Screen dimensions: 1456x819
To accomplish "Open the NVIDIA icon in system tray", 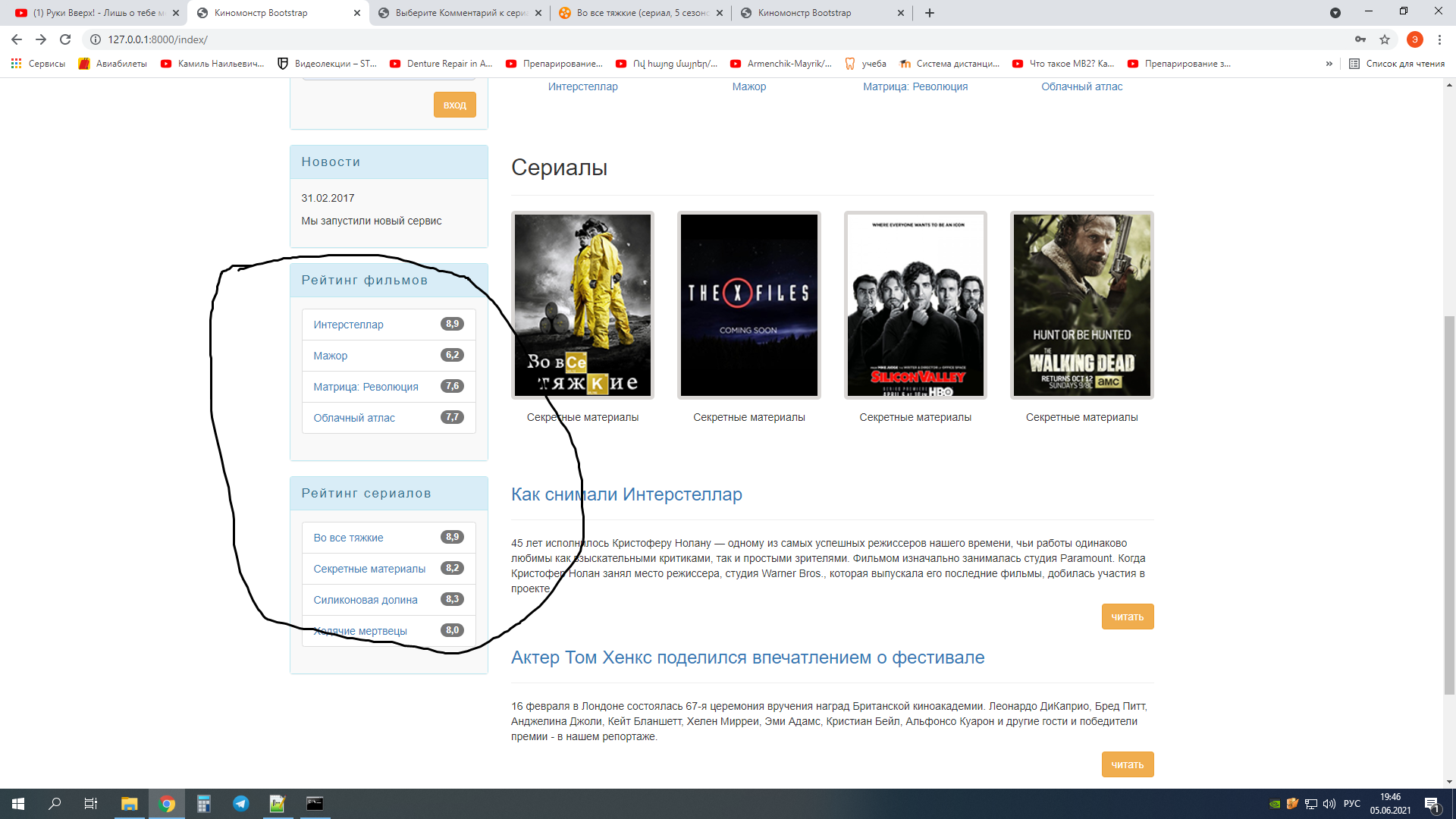I will pos(1275,804).
